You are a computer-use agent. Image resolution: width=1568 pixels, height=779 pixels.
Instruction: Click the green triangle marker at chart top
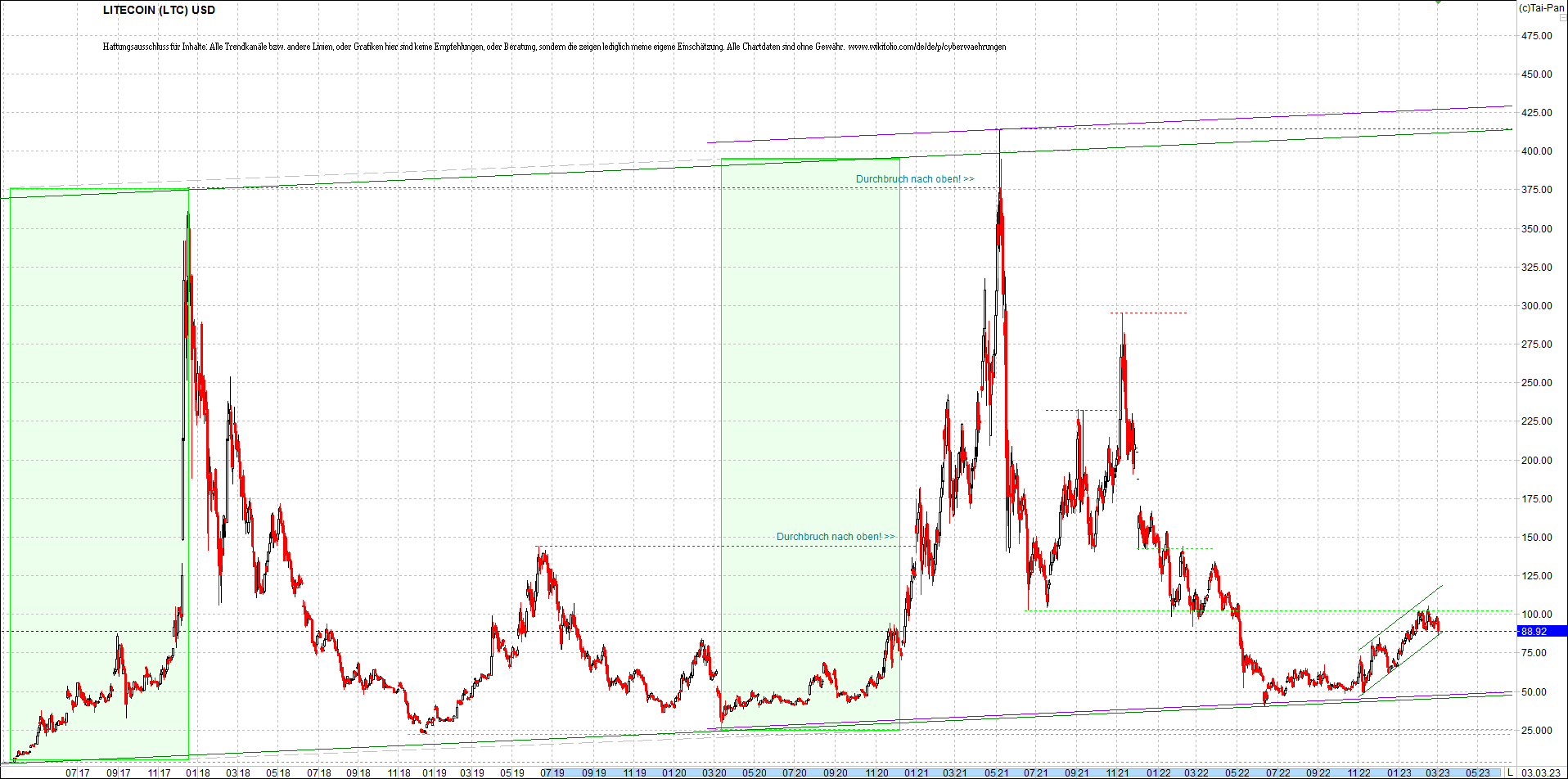[x=1438, y=2]
